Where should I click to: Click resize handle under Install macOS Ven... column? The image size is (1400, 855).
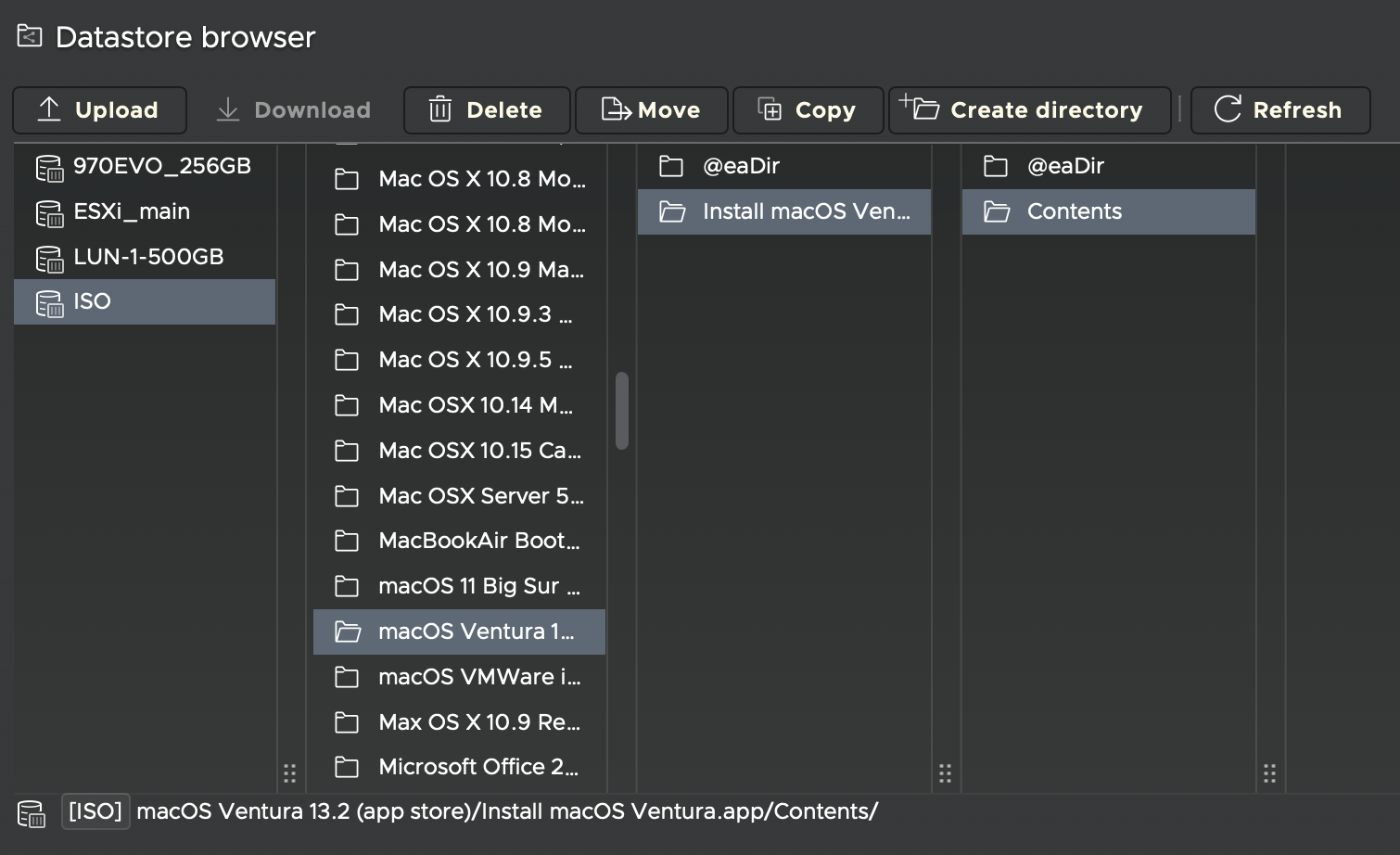[x=945, y=773]
